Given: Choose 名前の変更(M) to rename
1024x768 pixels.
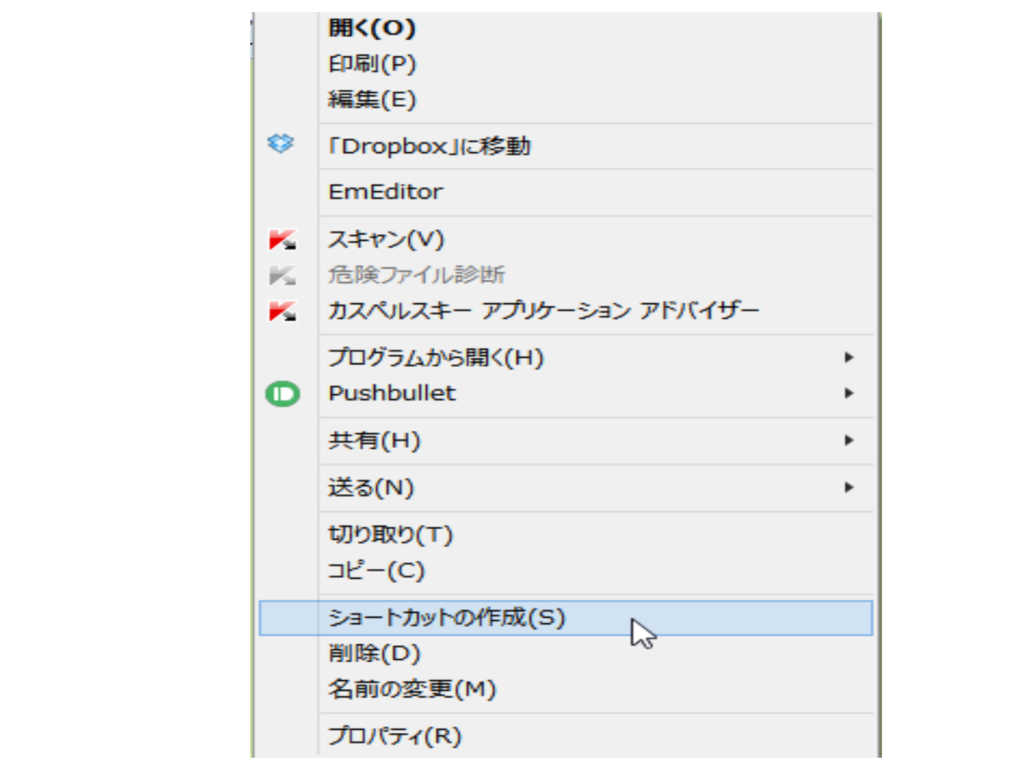Looking at the screenshot, I should (412, 689).
